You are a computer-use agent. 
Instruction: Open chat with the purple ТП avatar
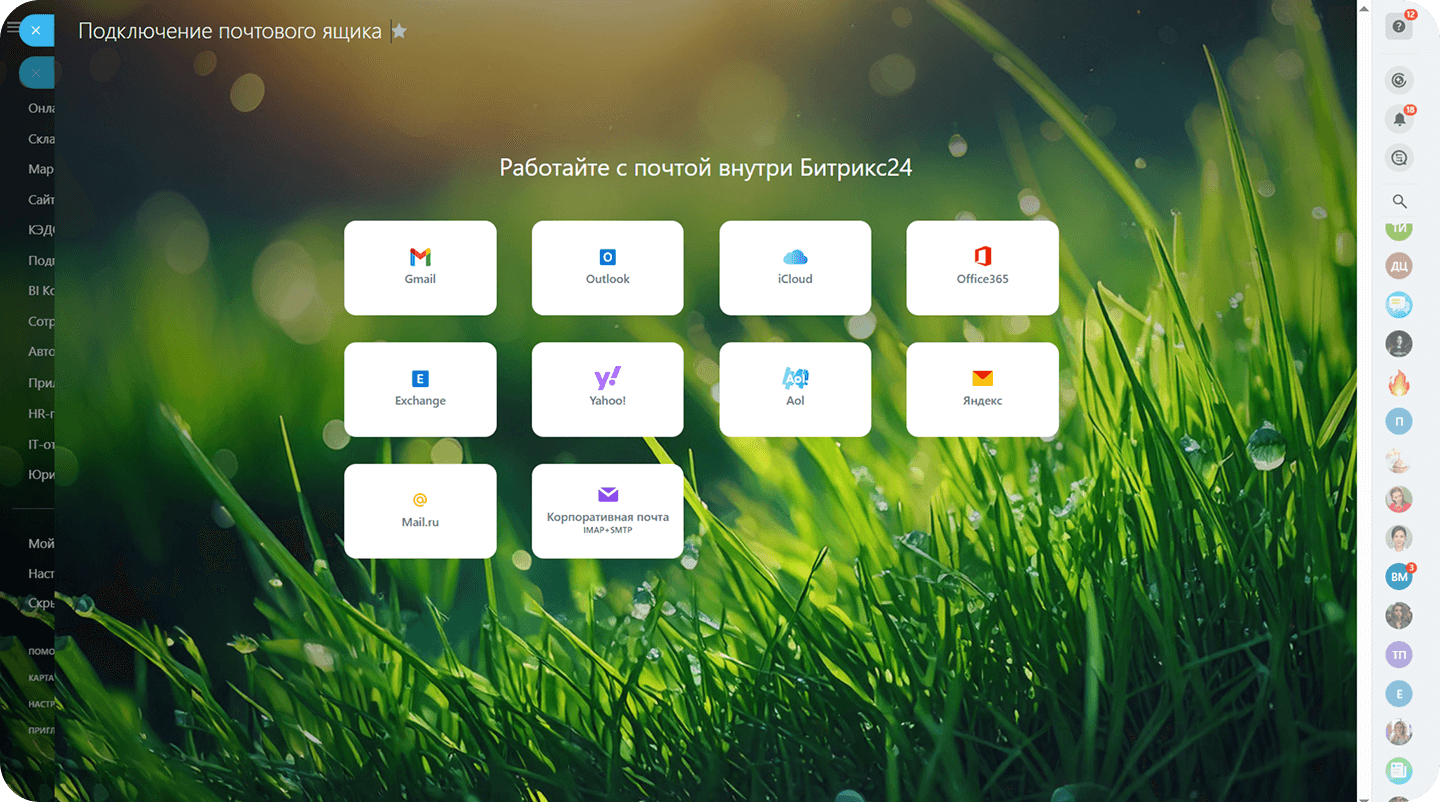[x=1398, y=655]
